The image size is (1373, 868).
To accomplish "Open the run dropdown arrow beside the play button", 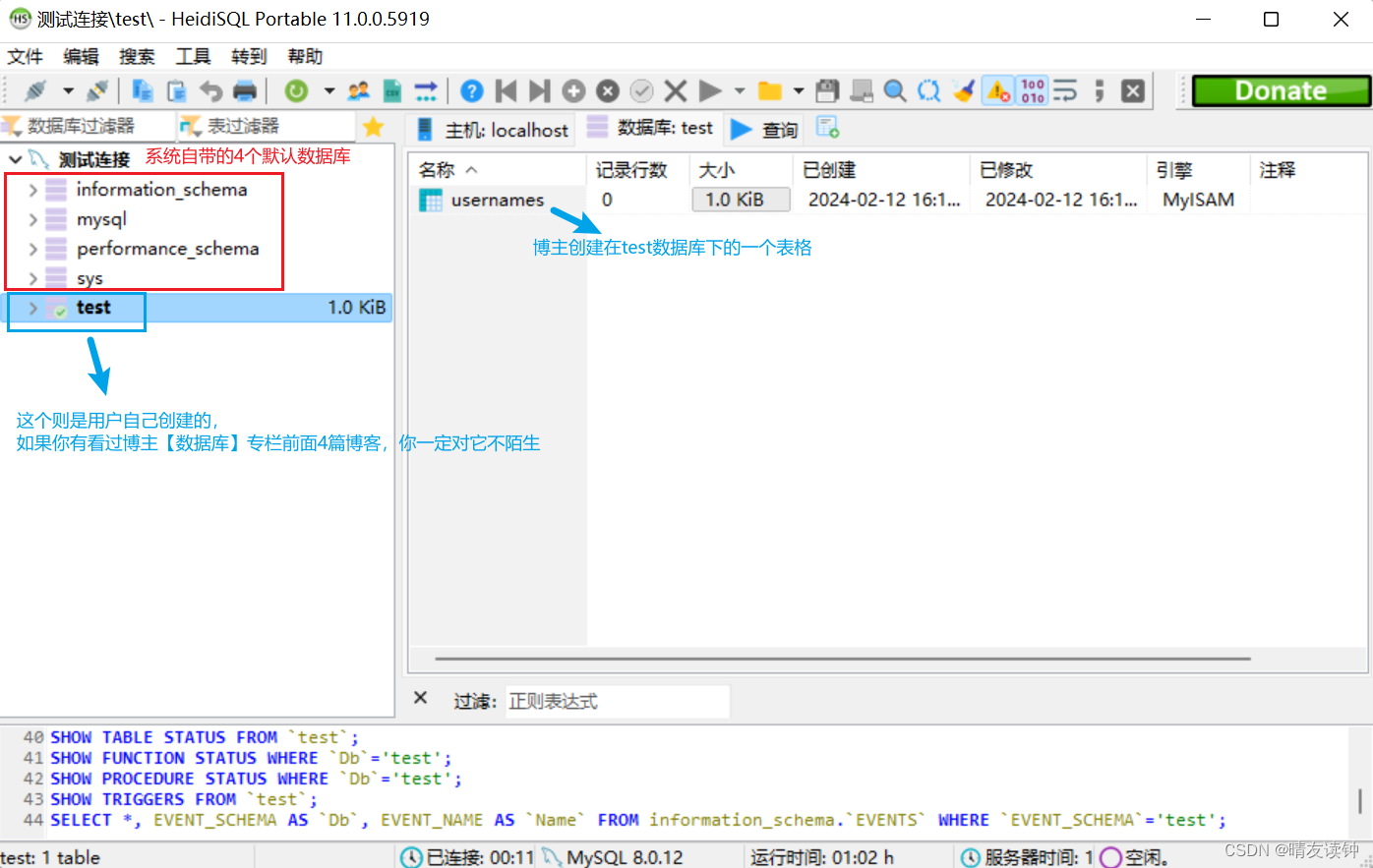I will pos(739,90).
